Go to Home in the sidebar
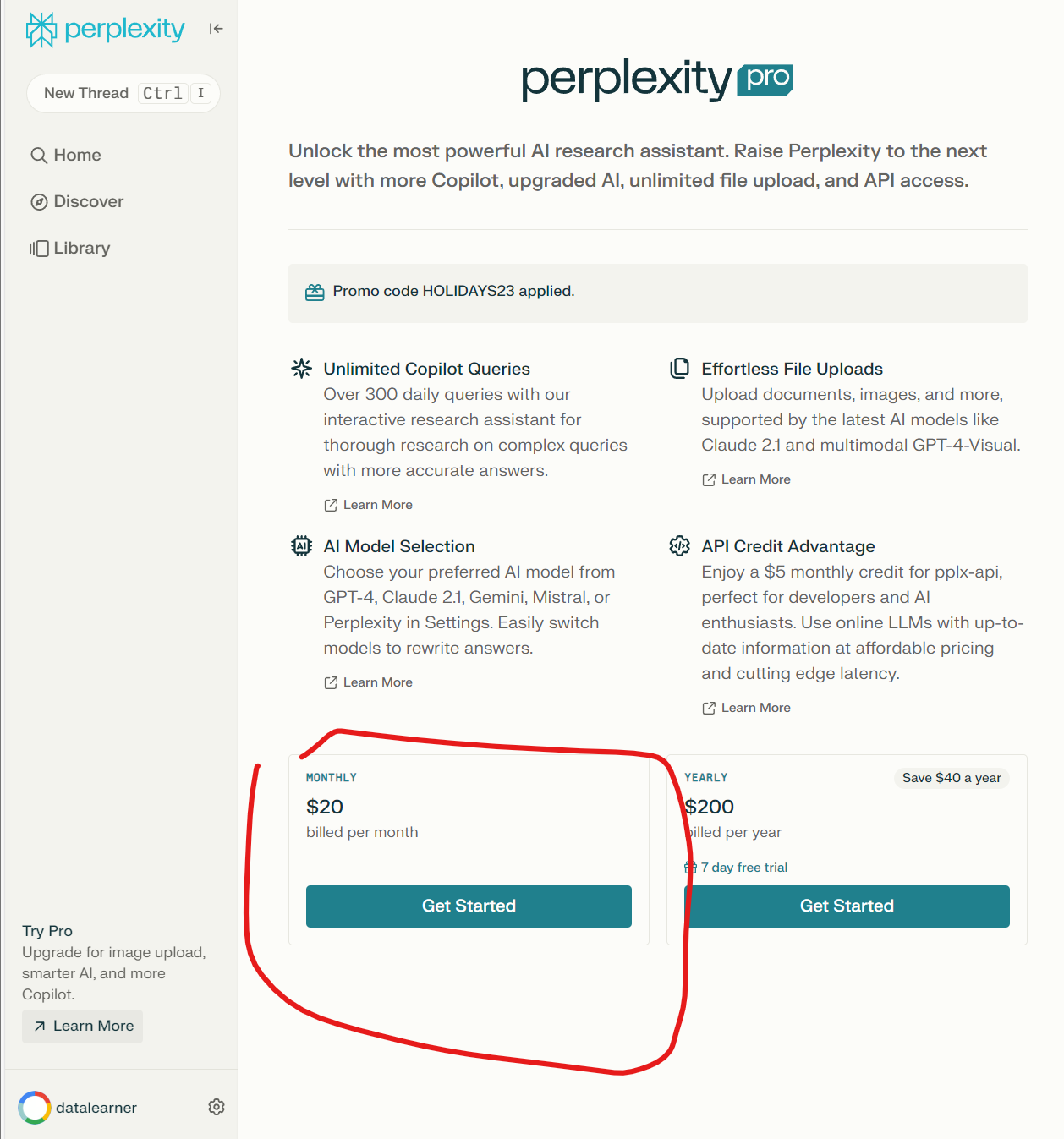 66,155
